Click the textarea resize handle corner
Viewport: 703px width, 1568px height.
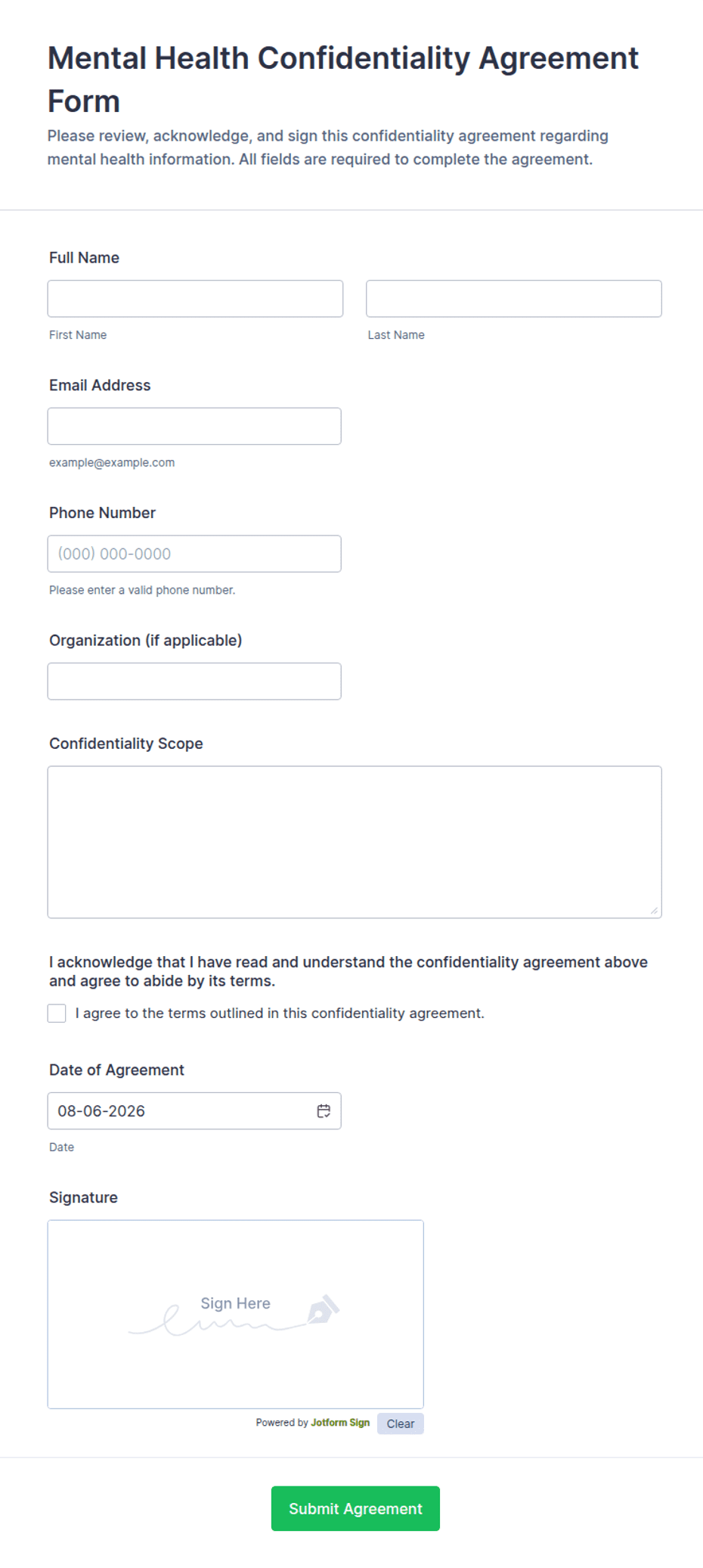click(x=654, y=910)
